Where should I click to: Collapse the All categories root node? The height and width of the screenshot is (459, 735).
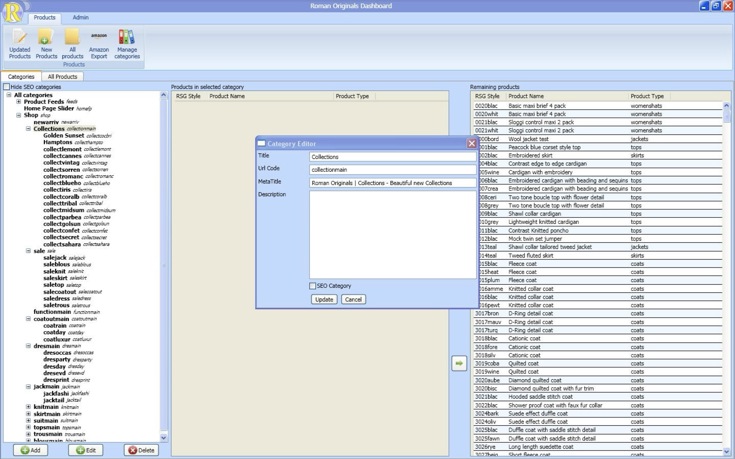8,95
